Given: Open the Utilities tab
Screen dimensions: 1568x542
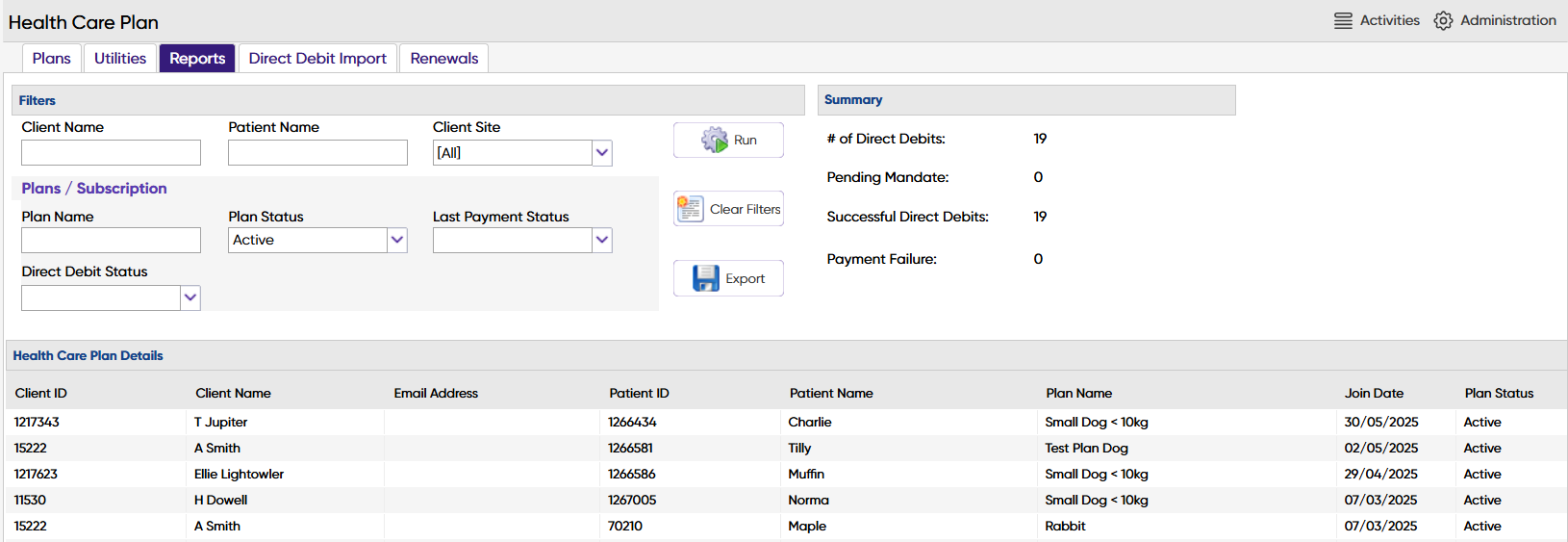Looking at the screenshot, I should point(120,59).
